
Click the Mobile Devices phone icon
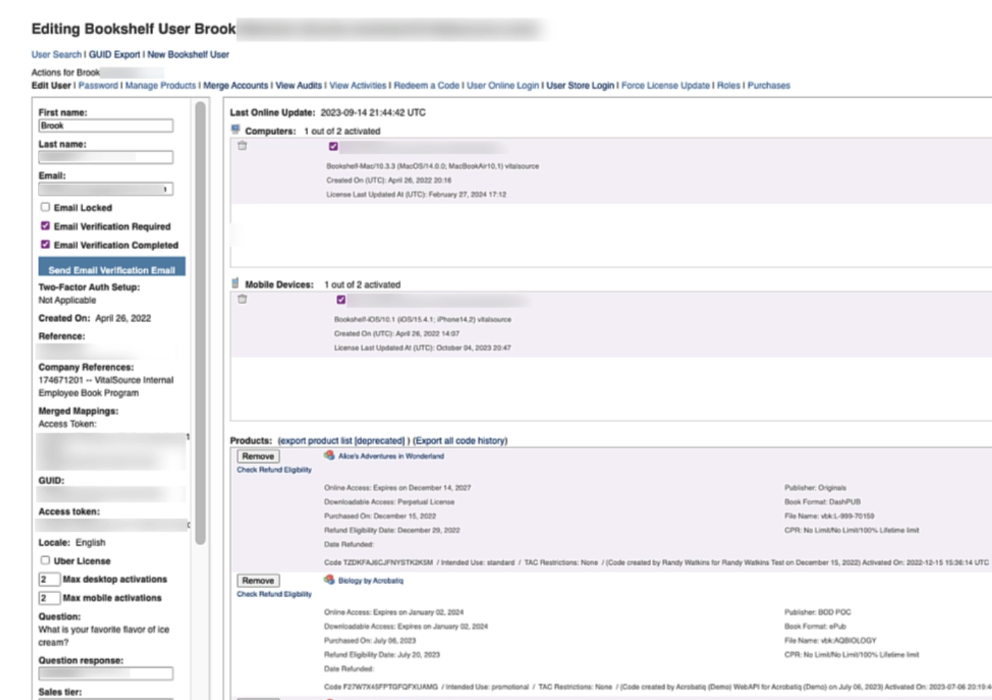click(x=235, y=283)
